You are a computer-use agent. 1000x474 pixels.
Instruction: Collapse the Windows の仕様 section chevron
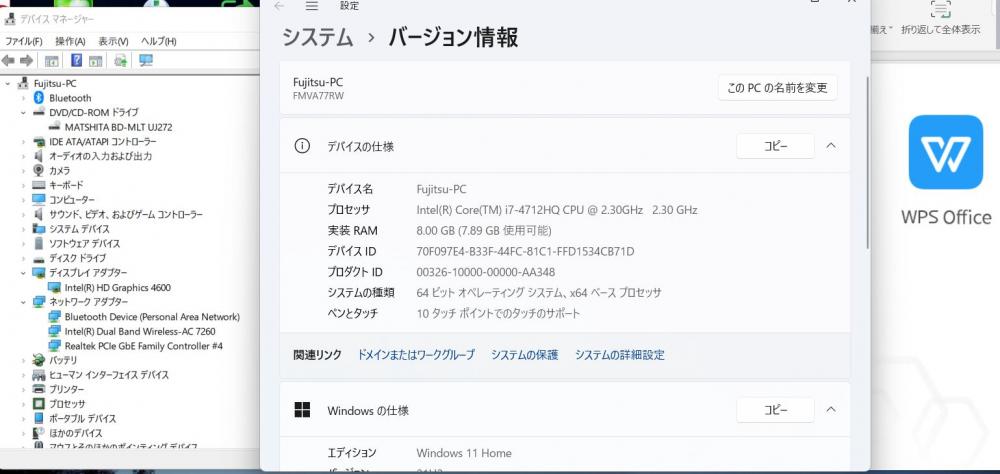point(830,410)
